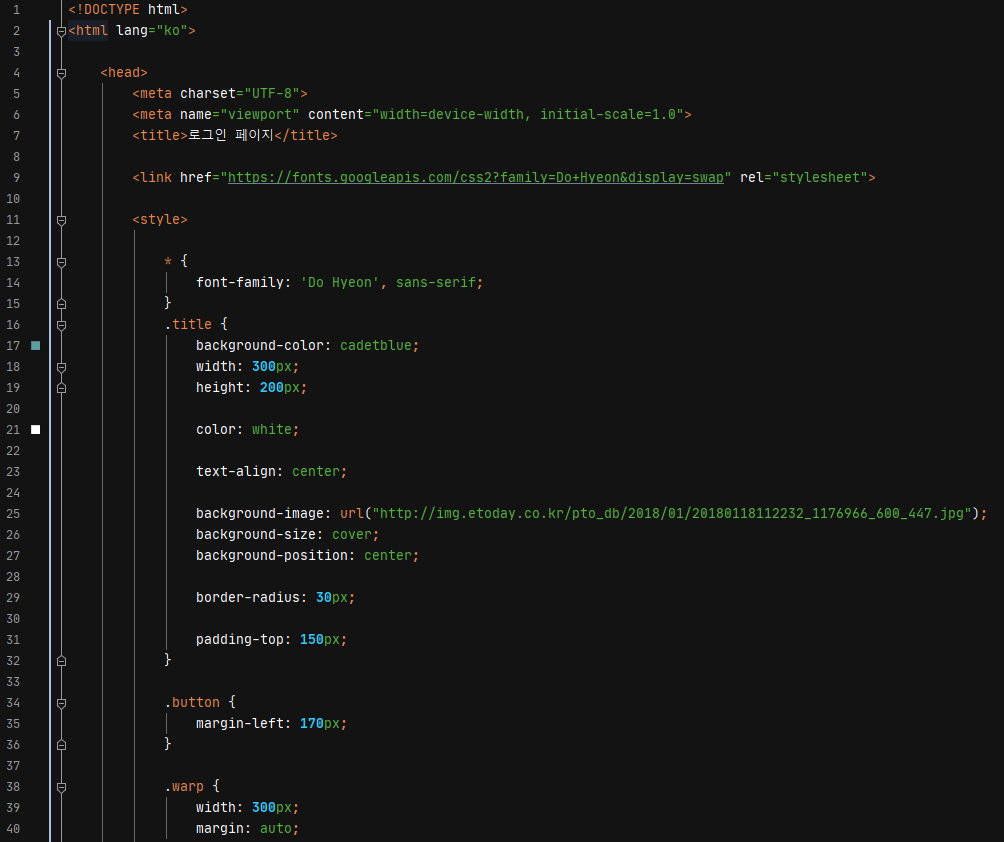Click the title text 로그인 페이지
Viewport: 1004px width, 842px height.
click(231, 135)
